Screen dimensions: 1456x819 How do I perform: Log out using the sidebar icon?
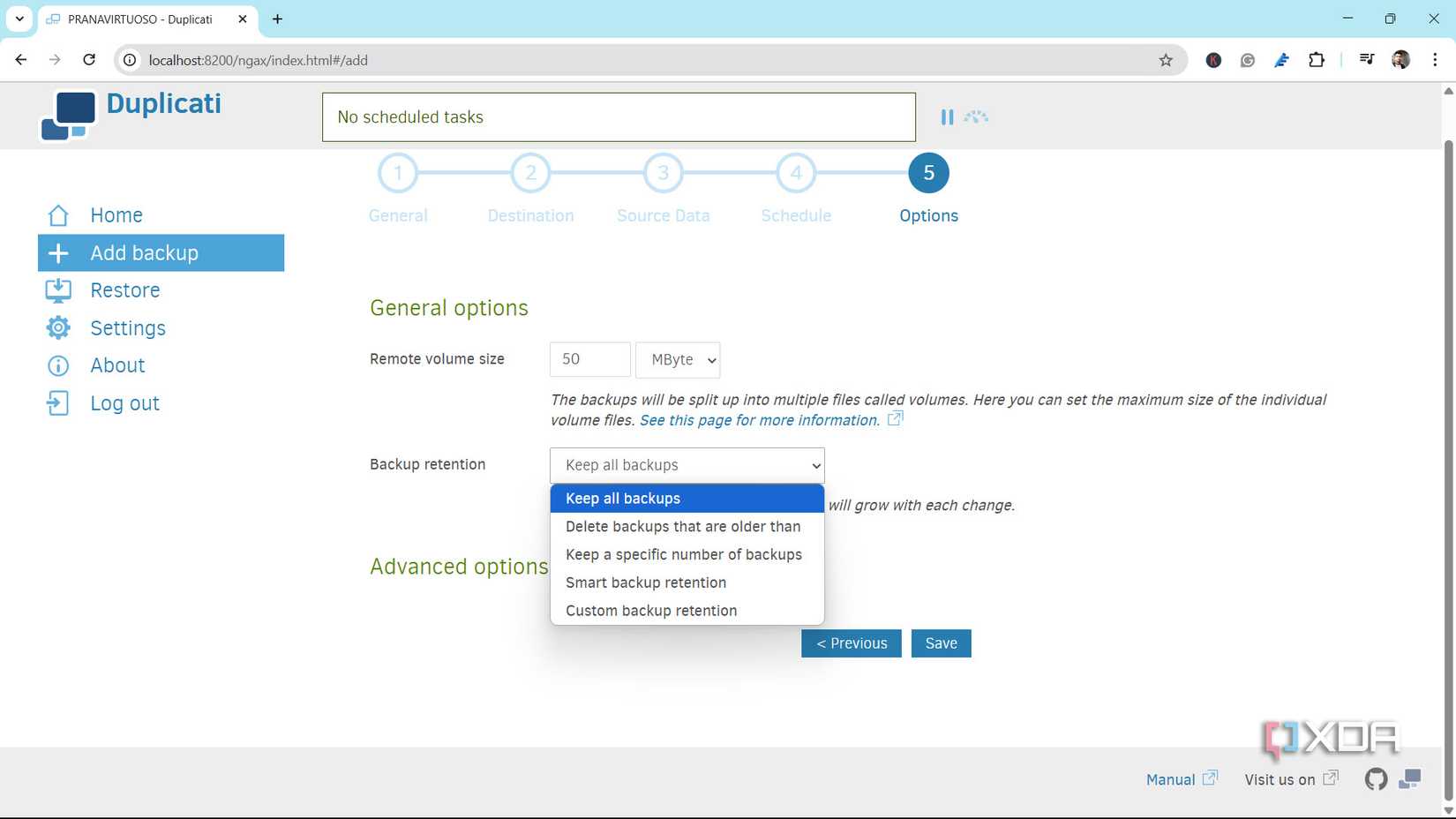[x=57, y=402]
